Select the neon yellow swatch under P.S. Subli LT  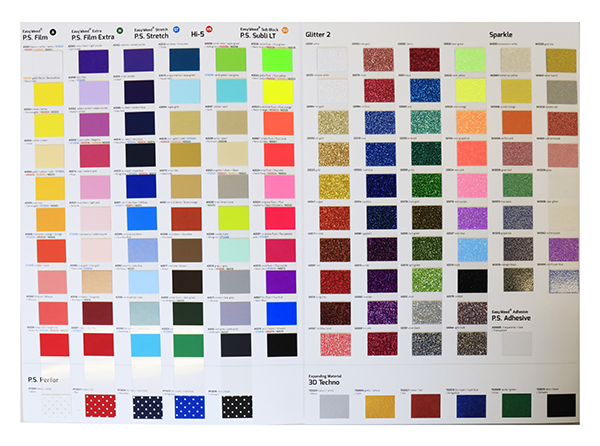pyautogui.click(x=278, y=92)
